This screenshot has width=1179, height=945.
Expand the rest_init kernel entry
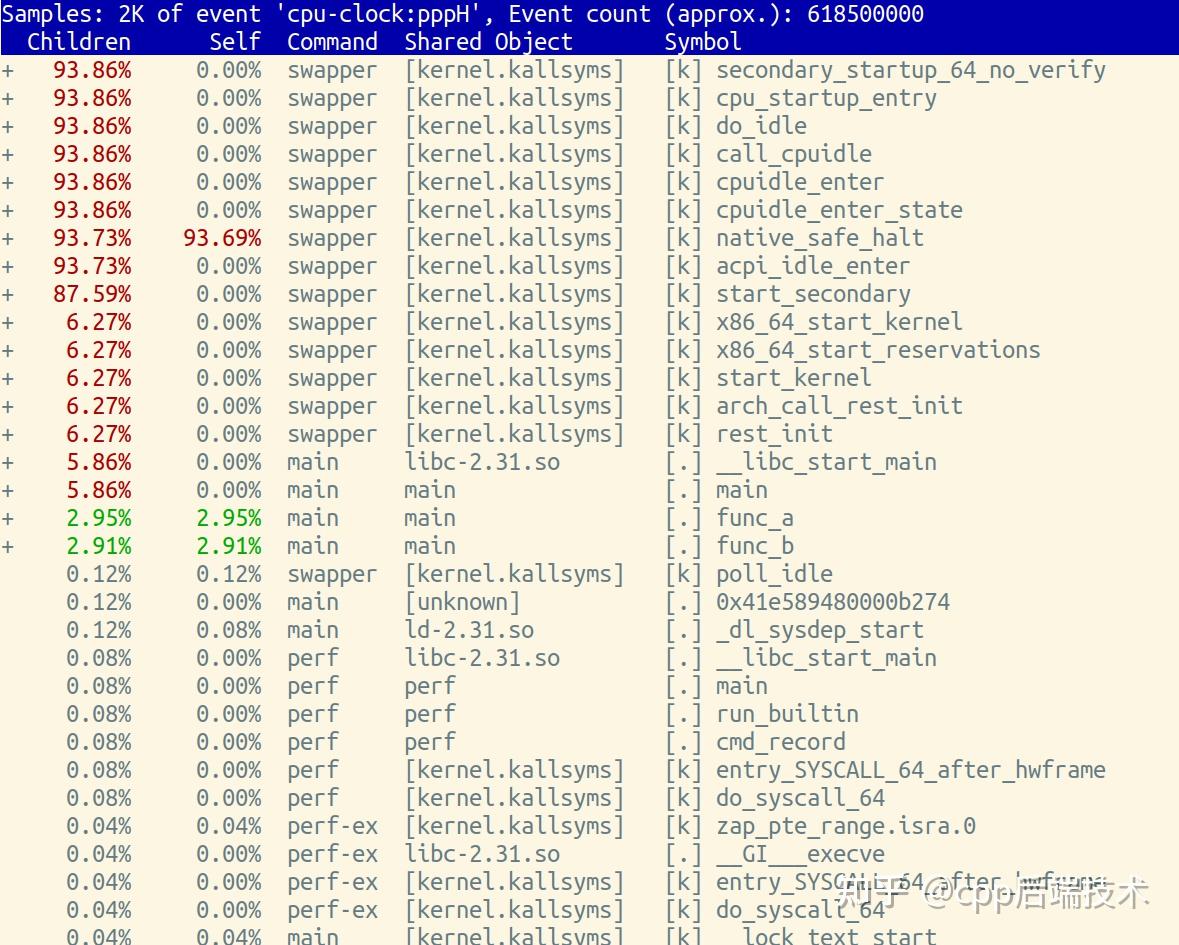pyautogui.click(x=8, y=434)
